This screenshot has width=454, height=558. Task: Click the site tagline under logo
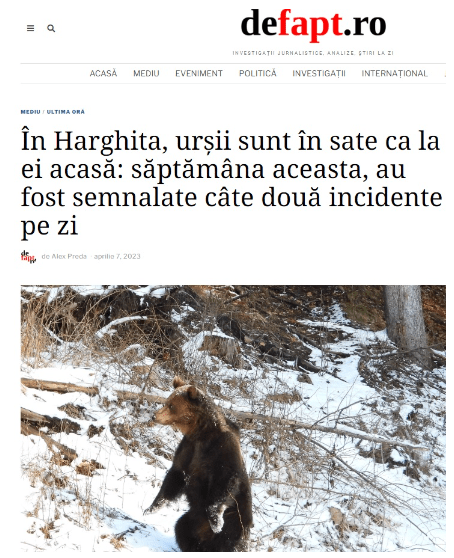[x=313, y=53]
